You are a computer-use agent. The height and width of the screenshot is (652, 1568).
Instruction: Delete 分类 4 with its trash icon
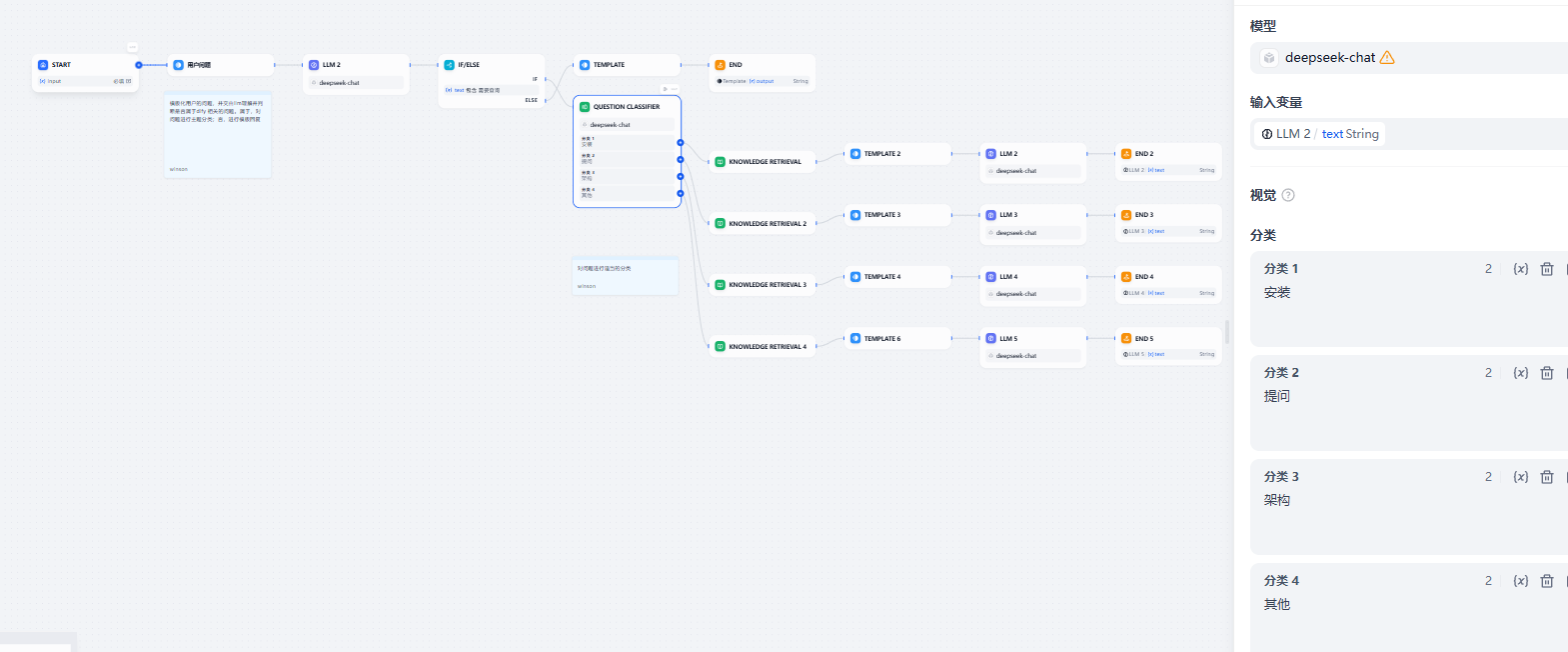point(1547,581)
